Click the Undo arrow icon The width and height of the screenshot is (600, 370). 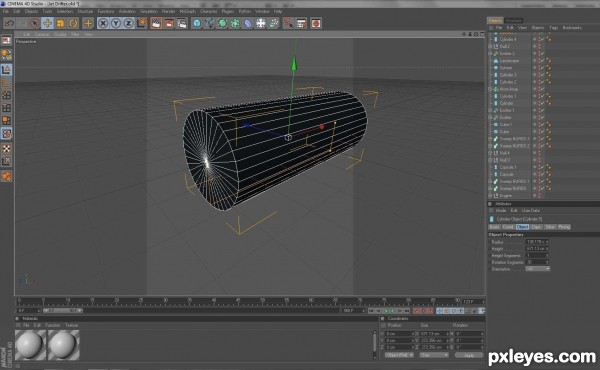[9, 23]
